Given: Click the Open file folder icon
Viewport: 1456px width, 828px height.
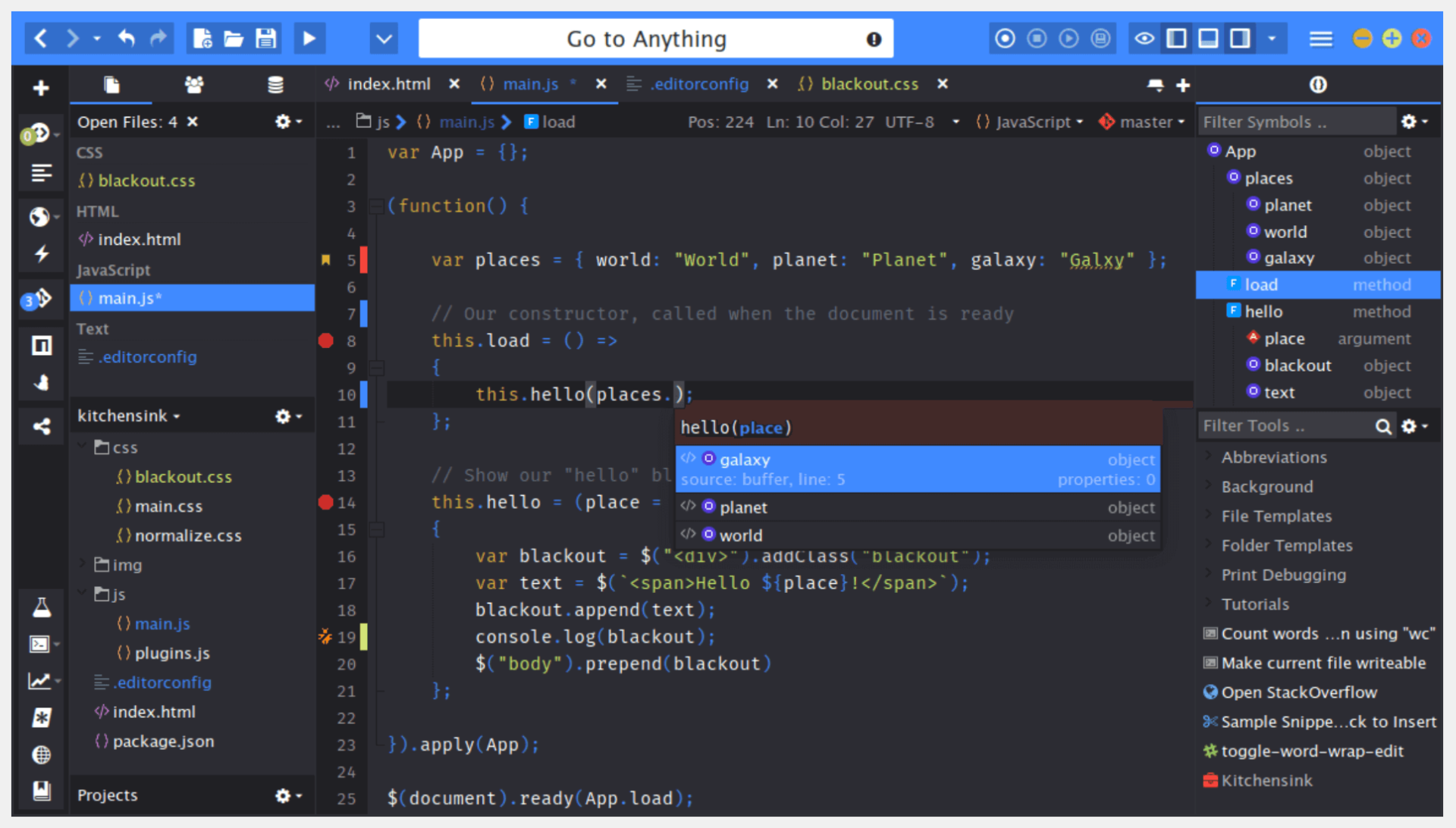Looking at the screenshot, I should click(x=234, y=39).
